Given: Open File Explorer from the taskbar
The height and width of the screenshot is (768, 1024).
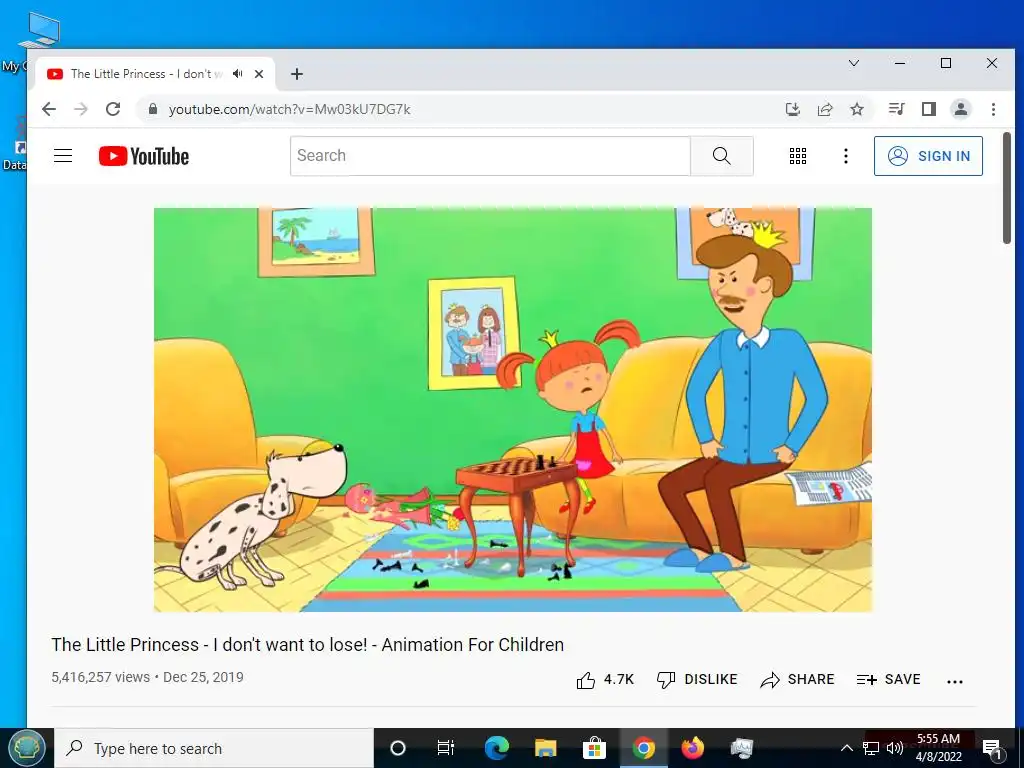Looking at the screenshot, I should coord(545,748).
